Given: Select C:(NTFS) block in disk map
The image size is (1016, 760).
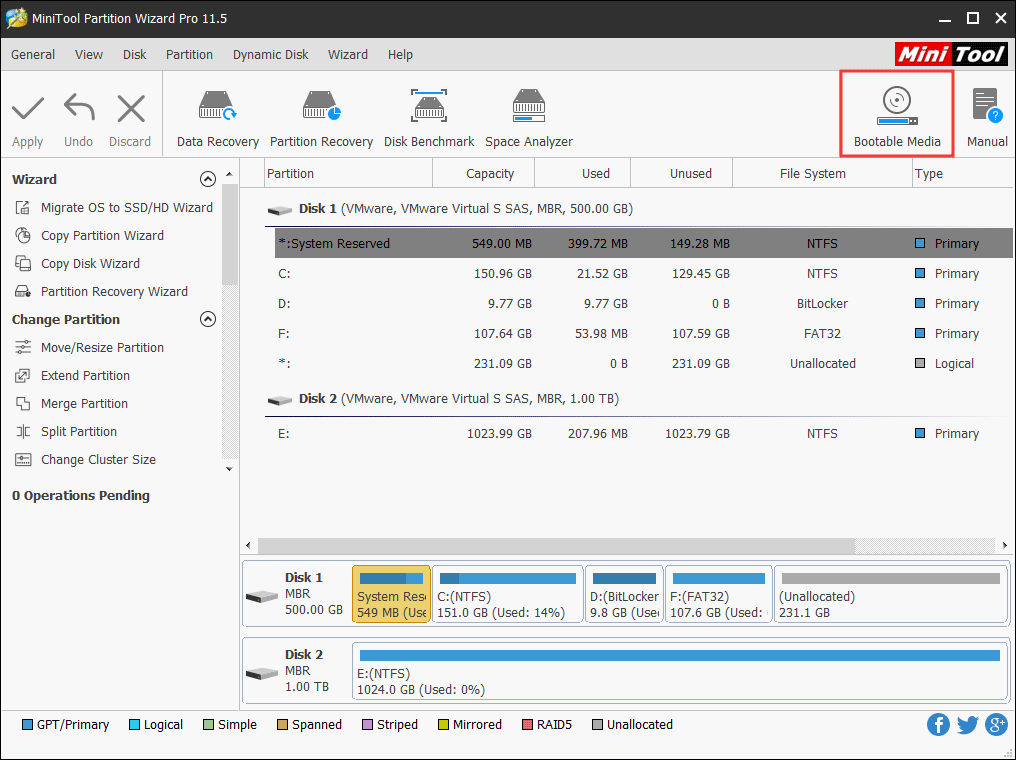Looking at the screenshot, I should [x=507, y=594].
